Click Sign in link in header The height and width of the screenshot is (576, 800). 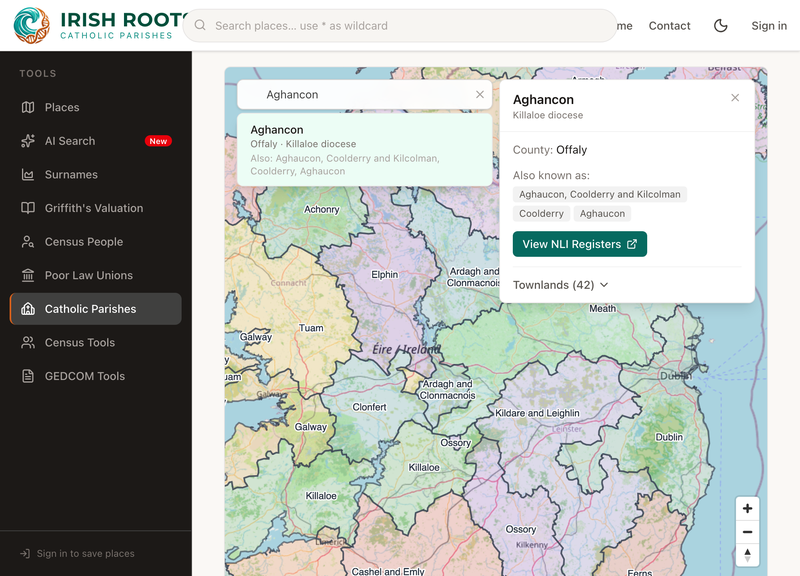click(x=769, y=26)
